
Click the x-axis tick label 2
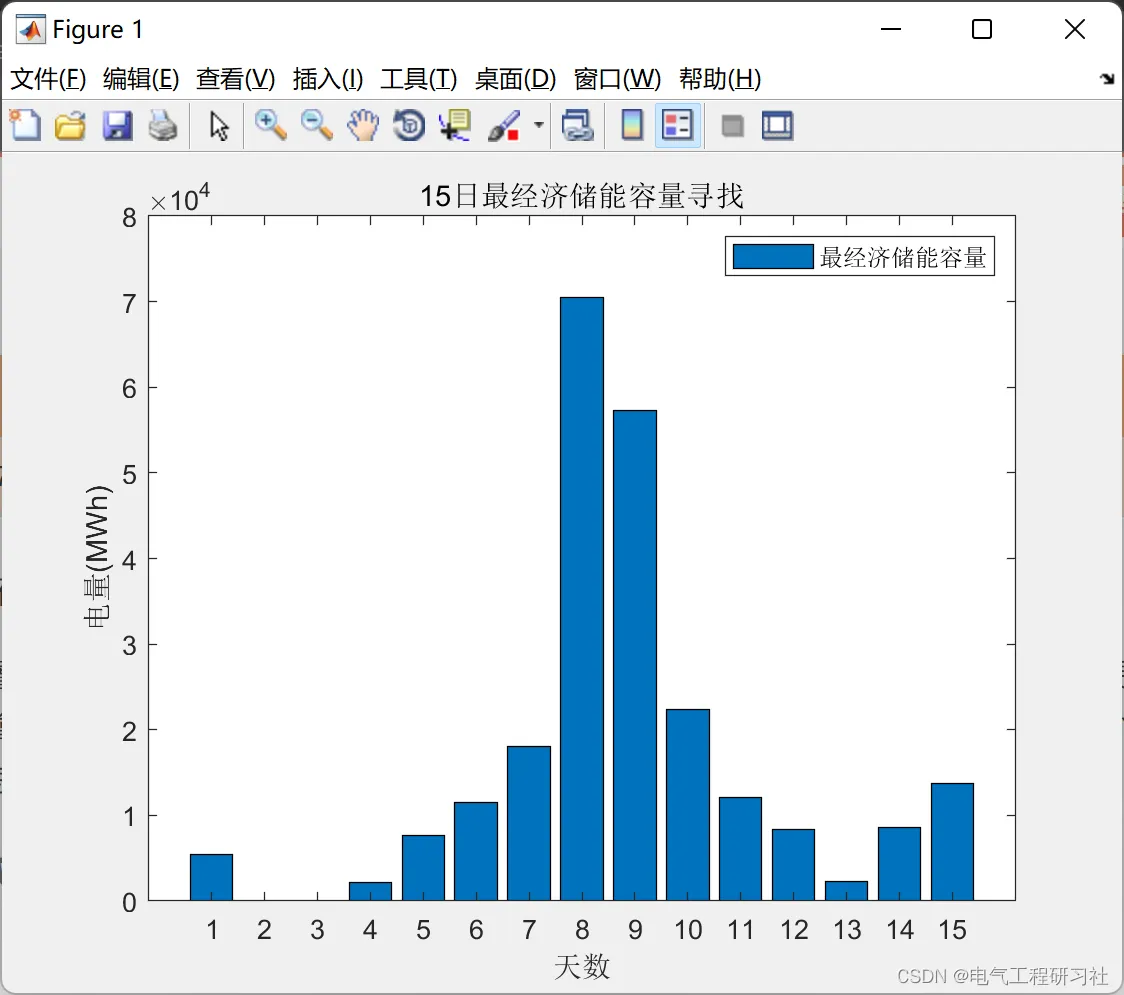click(265, 930)
